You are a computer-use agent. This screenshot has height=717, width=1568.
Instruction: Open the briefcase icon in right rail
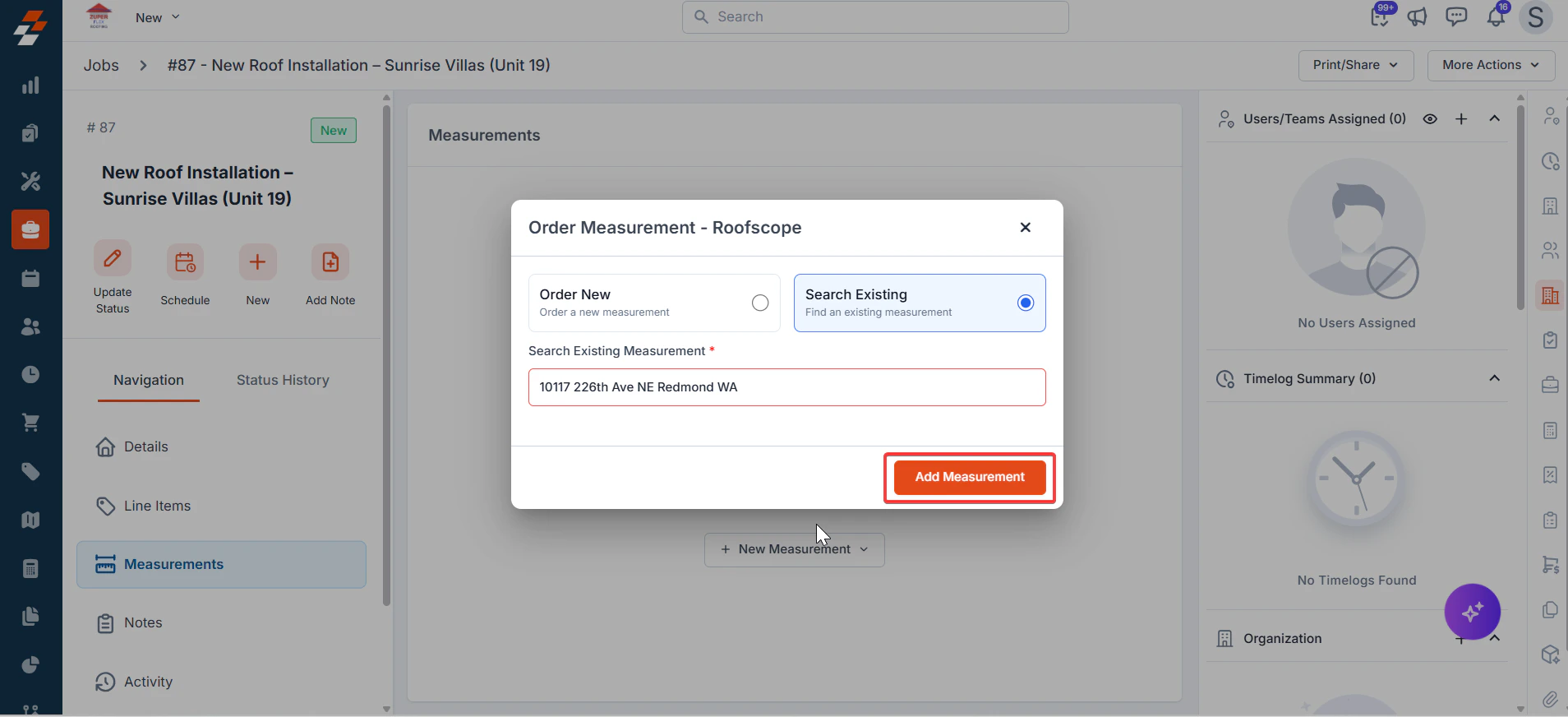click(x=1550, y=385)
